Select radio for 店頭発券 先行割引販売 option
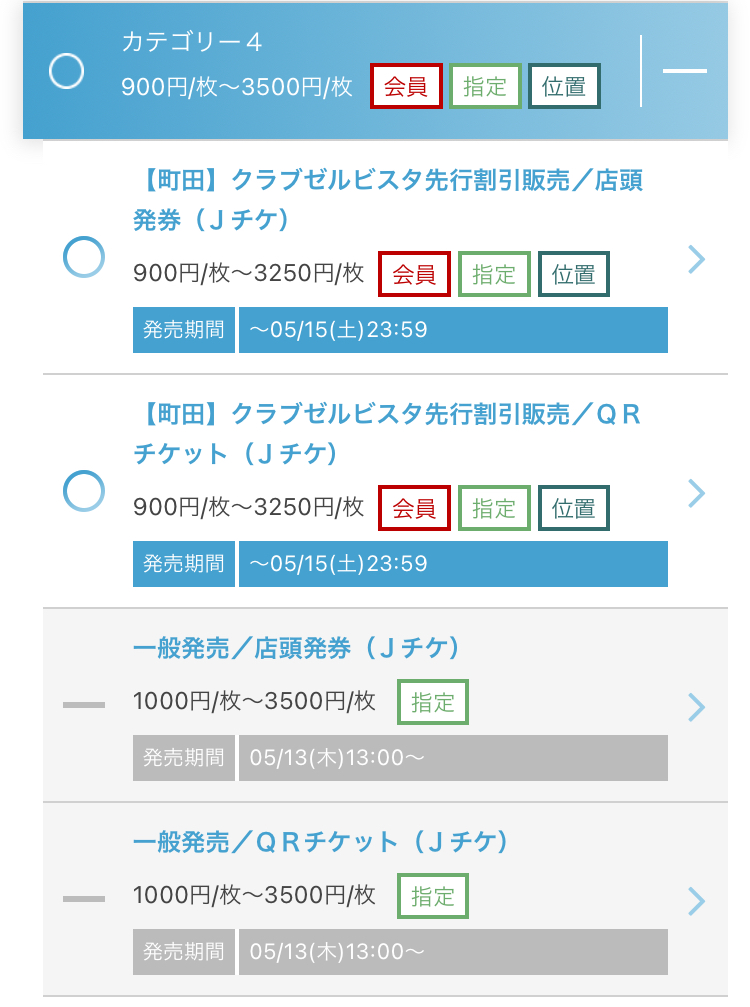Image resolution: width=750 pixels, height=1007 pixels. 84,257
